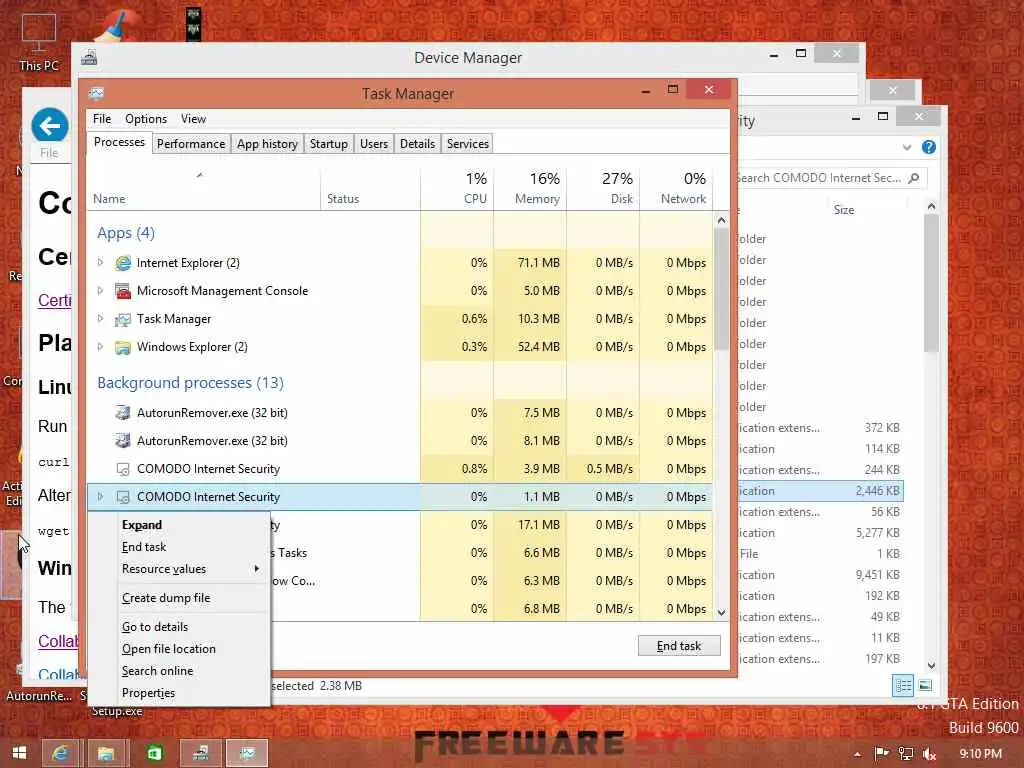Click second AutorunRemover.exe icon using 8.1 MB

[123, 441]
